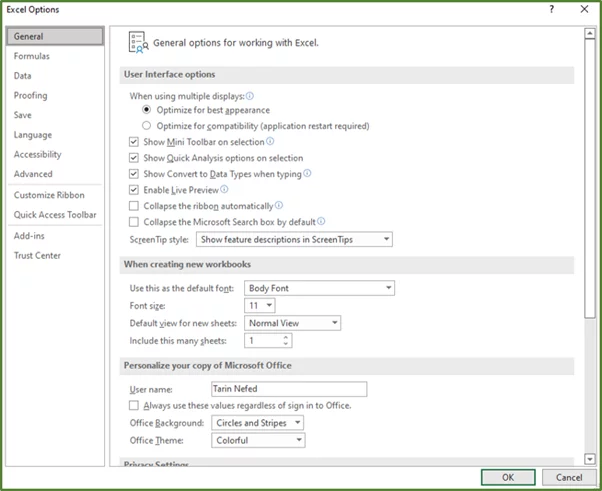Open the default font dropdown
Screen dimensions: 602x491
(x=319, y=288)
